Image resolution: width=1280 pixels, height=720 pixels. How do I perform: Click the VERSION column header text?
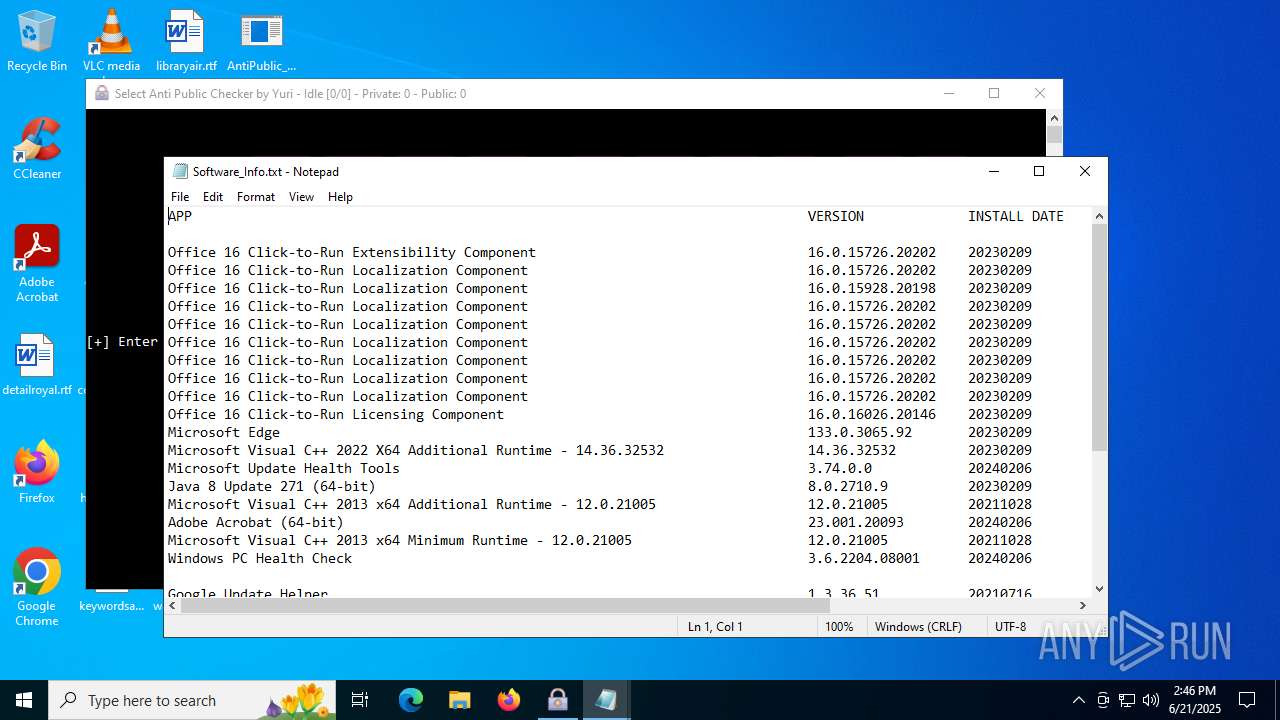[836, 216]
